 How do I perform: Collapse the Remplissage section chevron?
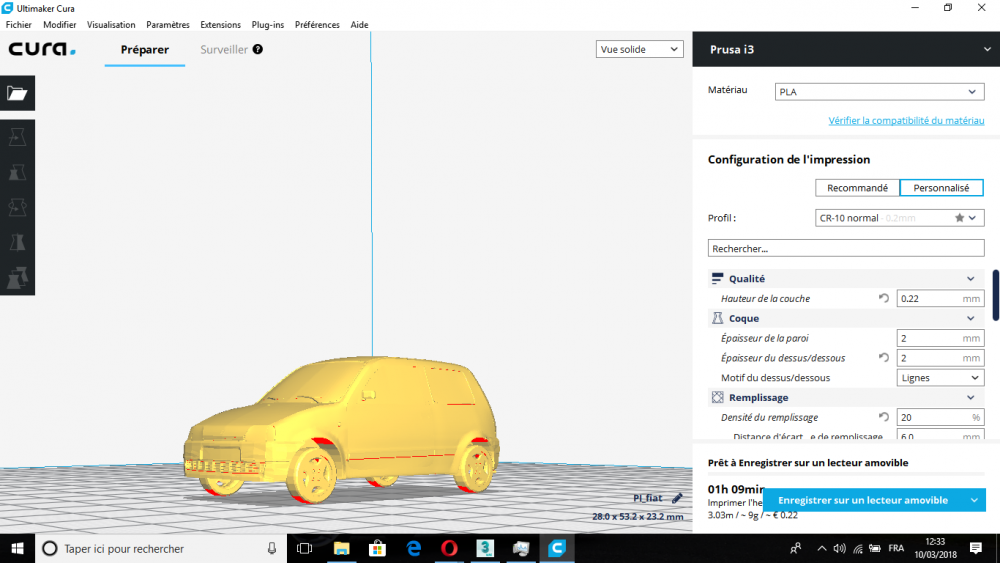pyautogui.click(x=971, y=397)
